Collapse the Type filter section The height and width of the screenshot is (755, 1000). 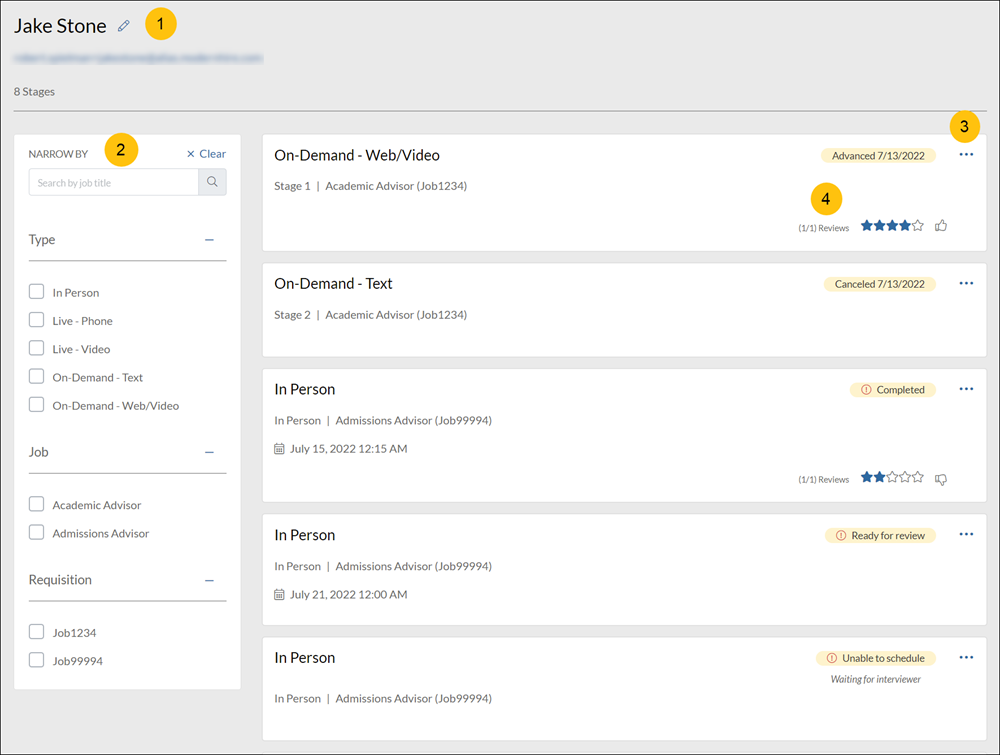(x=209, y=240)
